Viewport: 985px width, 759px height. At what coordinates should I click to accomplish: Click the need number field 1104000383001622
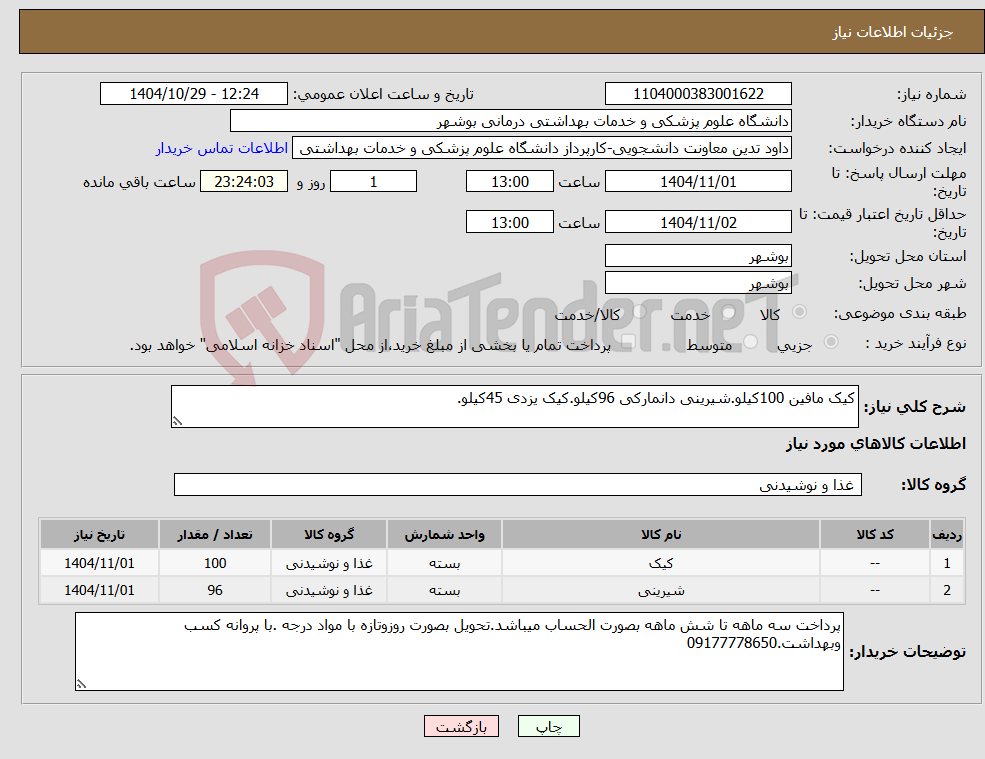[698, 94]
